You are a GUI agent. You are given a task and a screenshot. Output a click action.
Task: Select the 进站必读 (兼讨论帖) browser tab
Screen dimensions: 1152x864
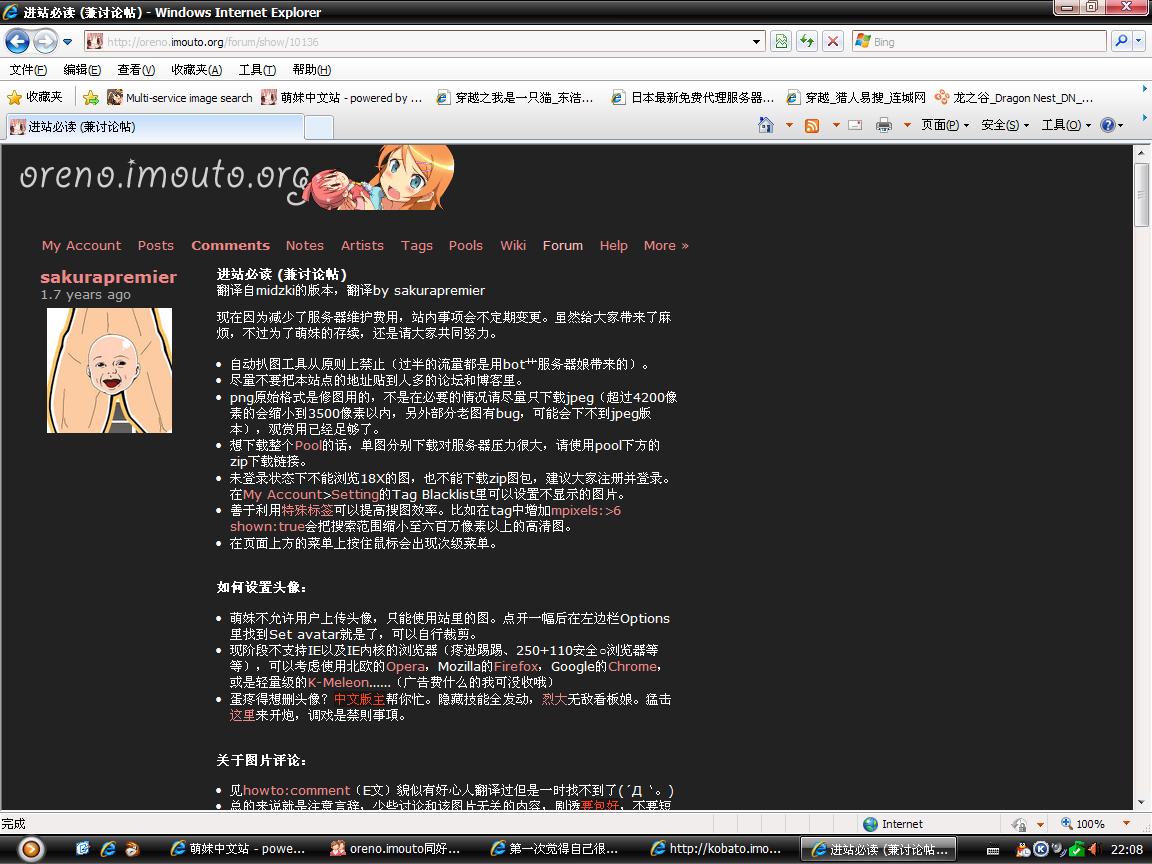coord(154,126)
